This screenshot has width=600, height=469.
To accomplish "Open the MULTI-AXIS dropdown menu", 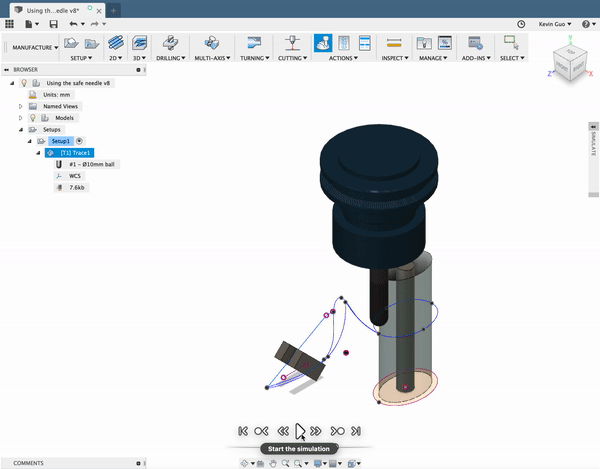I will click(x=212, y=58).
